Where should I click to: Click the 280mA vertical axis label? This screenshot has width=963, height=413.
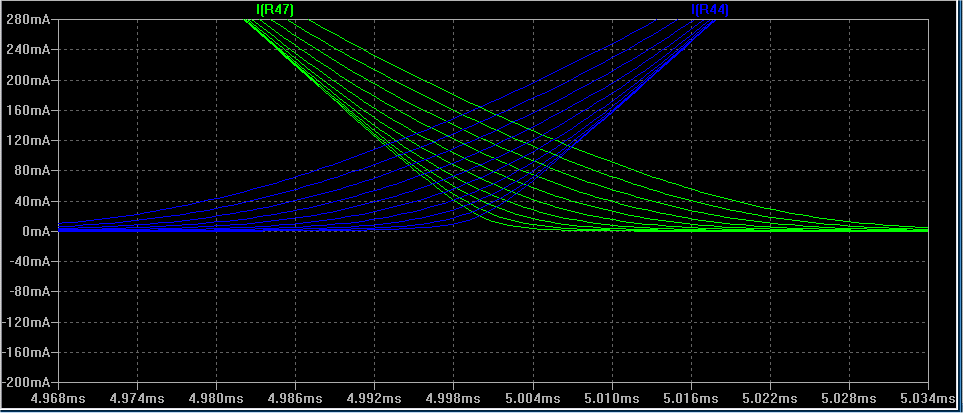tap(28, 19)
